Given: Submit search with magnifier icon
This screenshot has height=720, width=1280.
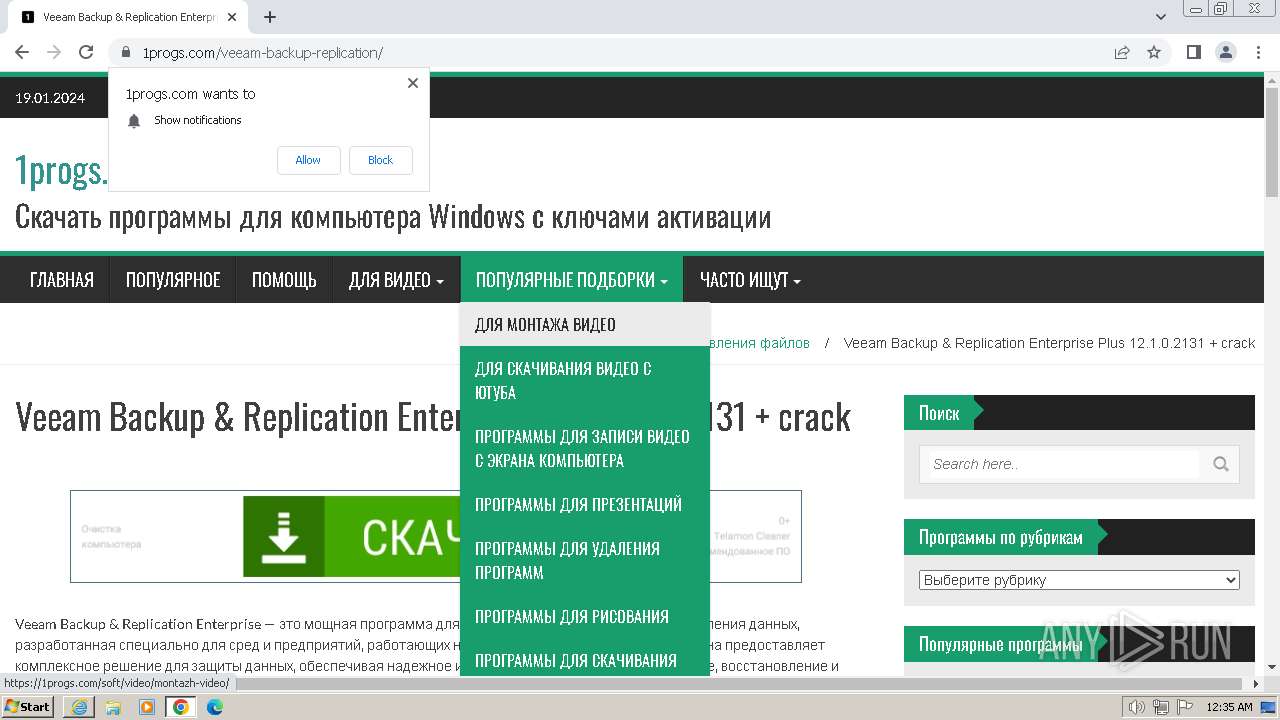Looking at the screenshot, I should tap(1220, 464).
